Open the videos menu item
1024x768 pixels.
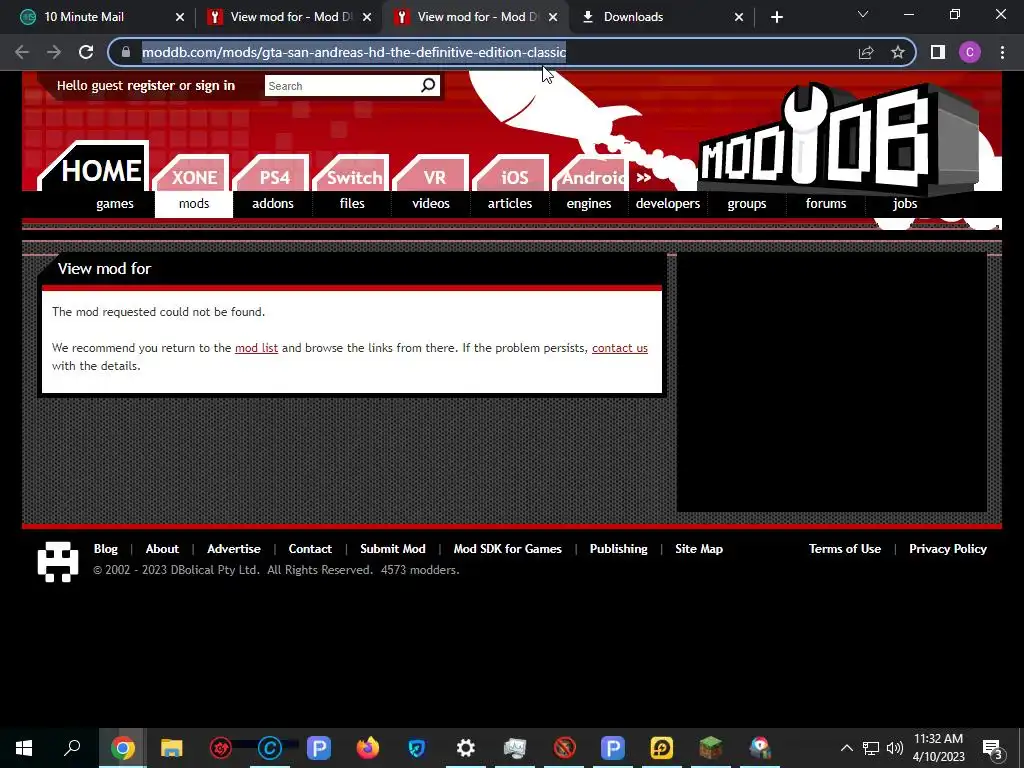tap(431, 204)
